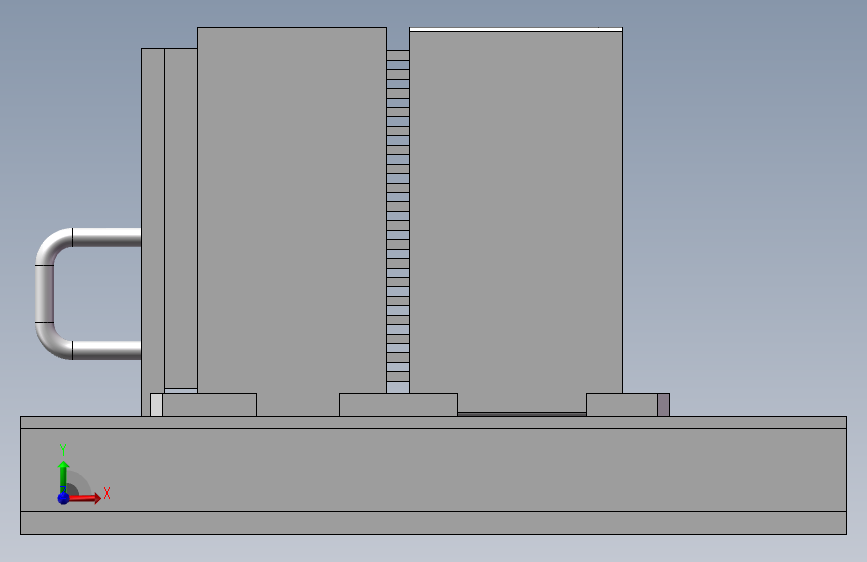The image size is (867, 562).
Task: Select the thin bottom strip under the base
Action: pyautogui.click(x=434, y=523)
